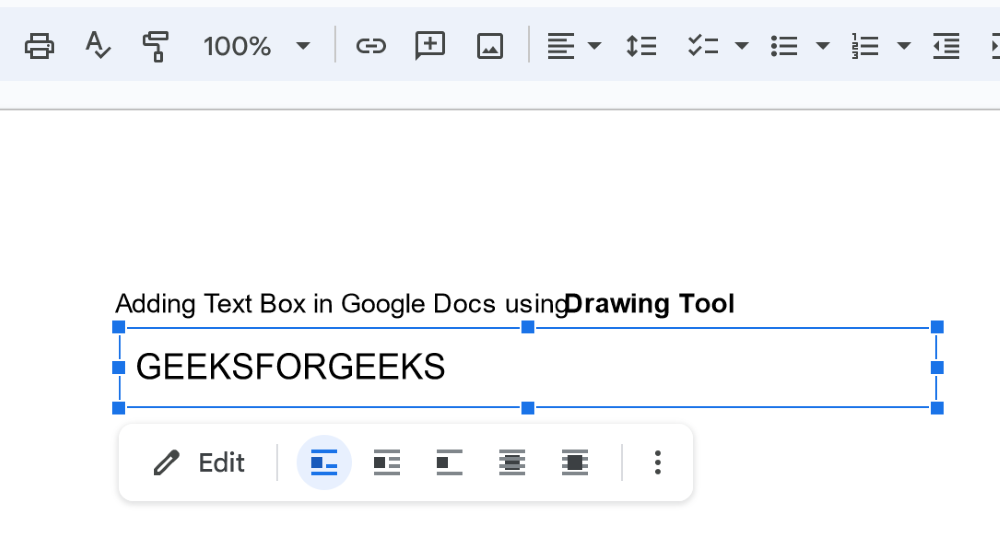
Task: Select Break text option
Action: (449, 462)
